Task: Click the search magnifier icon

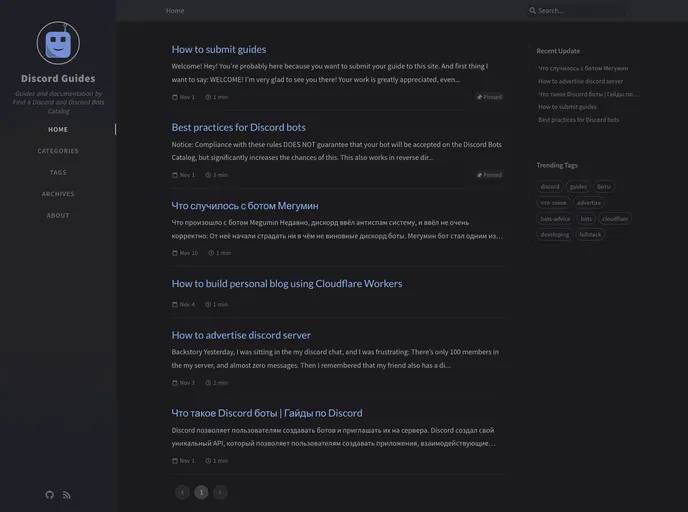Action: [x=533, y=10]
